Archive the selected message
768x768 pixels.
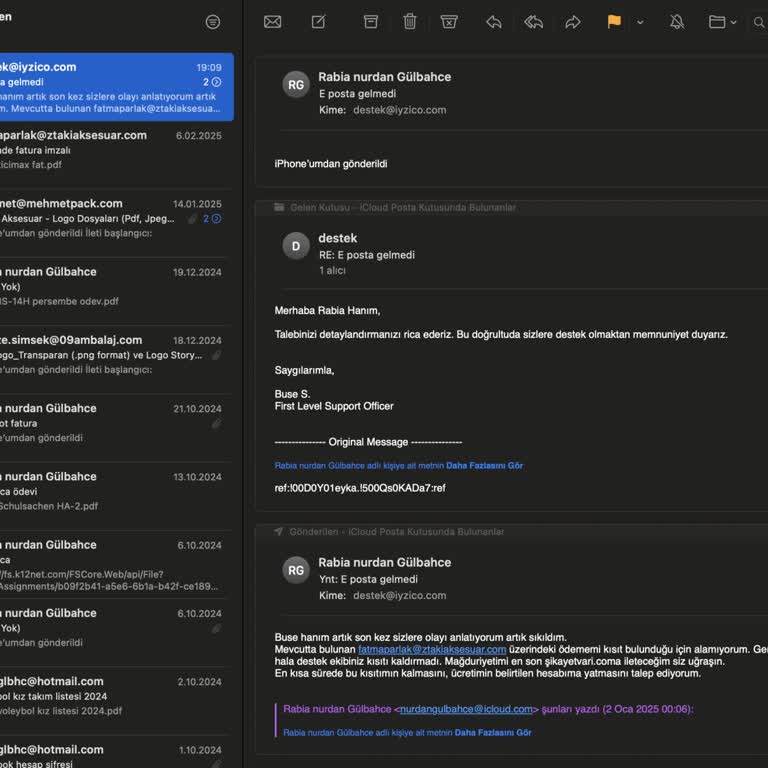point(371,22)
